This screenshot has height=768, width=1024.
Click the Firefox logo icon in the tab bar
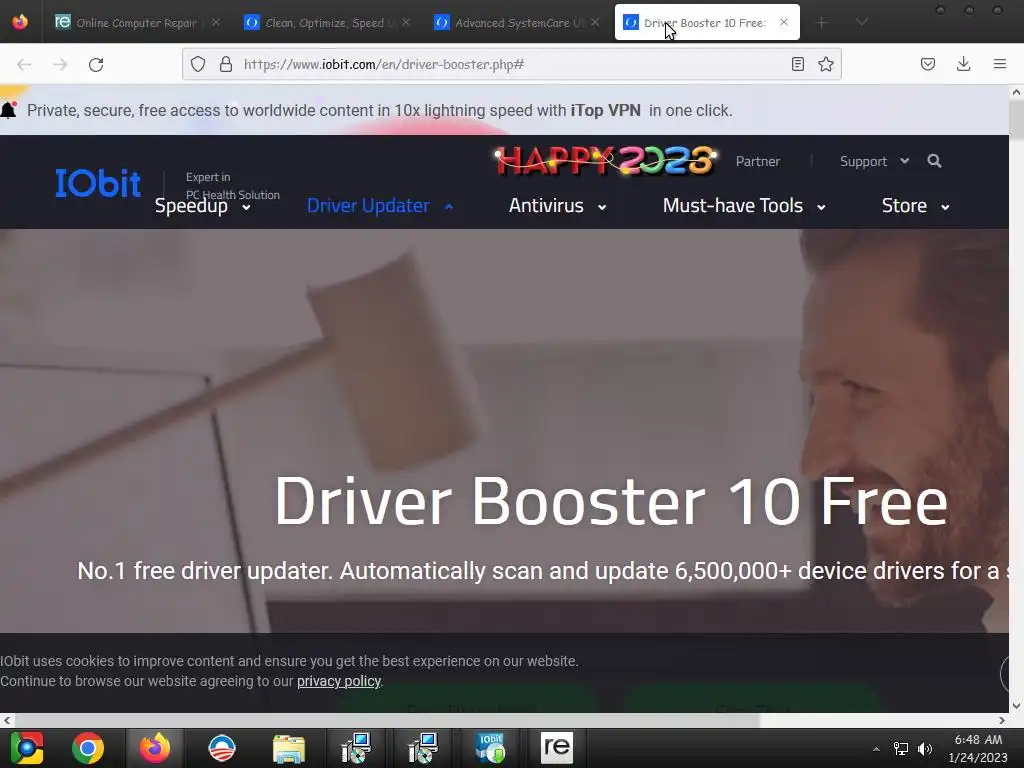20,22
